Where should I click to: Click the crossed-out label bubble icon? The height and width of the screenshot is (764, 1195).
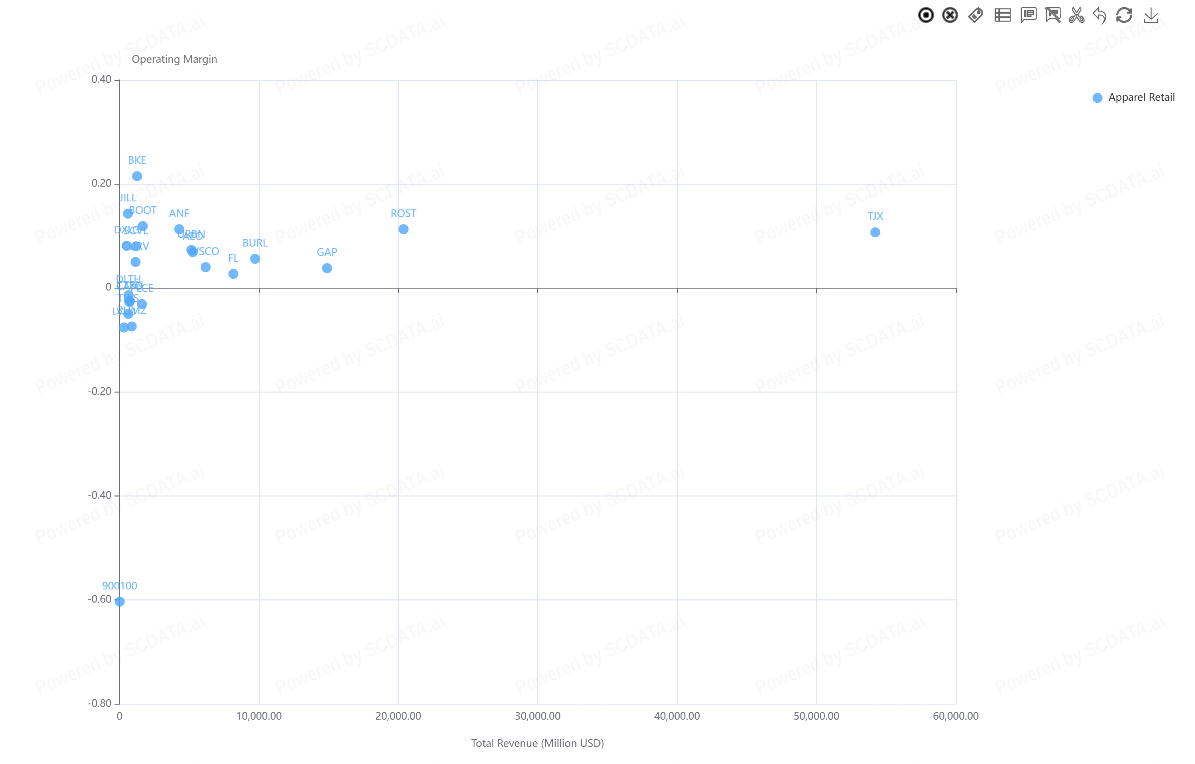pyautogui.click(x=1053, y=15)
